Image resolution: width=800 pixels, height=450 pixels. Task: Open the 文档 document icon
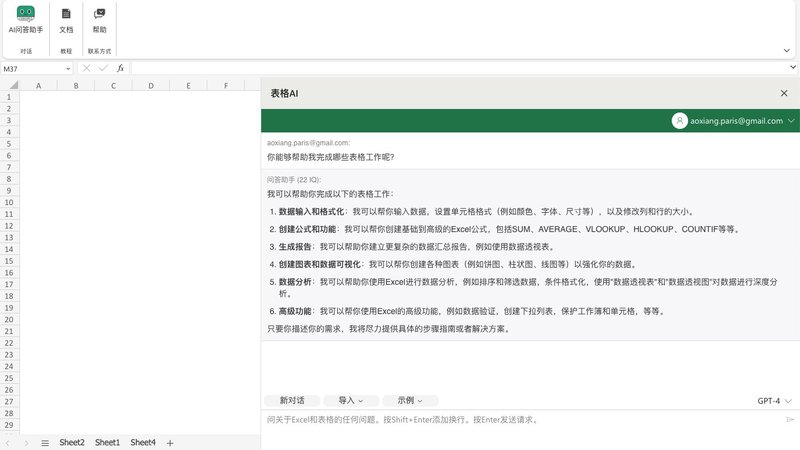pyautogui.click(x=66, y=14)
